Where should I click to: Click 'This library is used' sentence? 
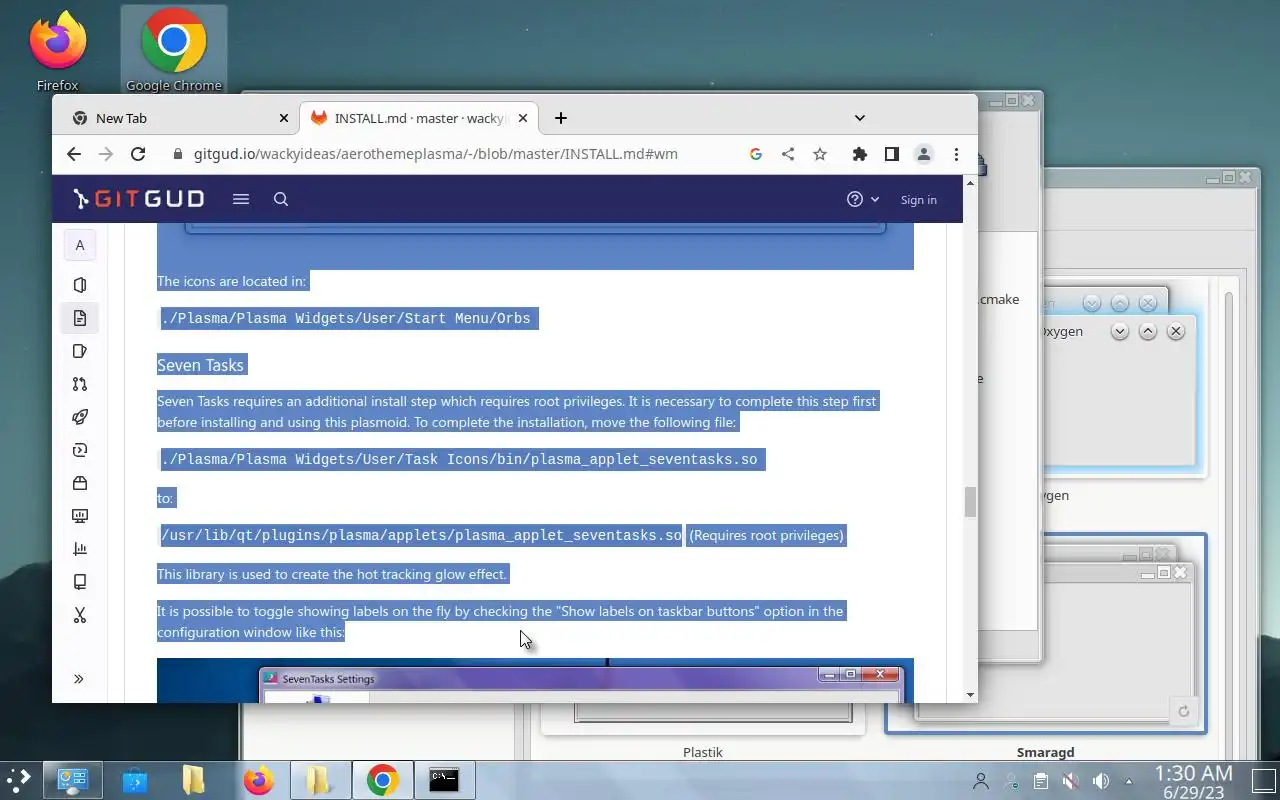(x=332, y=574)
